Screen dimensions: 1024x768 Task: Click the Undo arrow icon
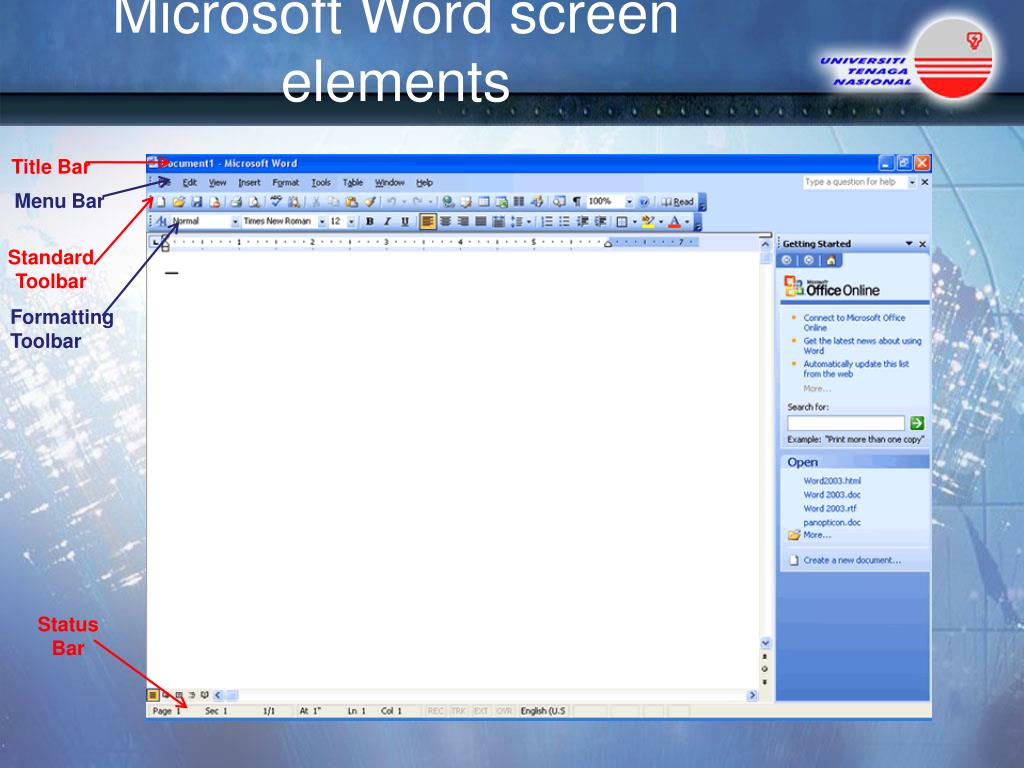pyautogui.click(x=391, y=202)
